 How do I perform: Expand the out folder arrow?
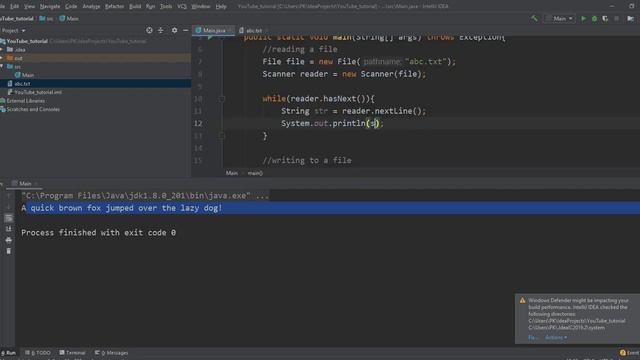click(x=2, y=58)
